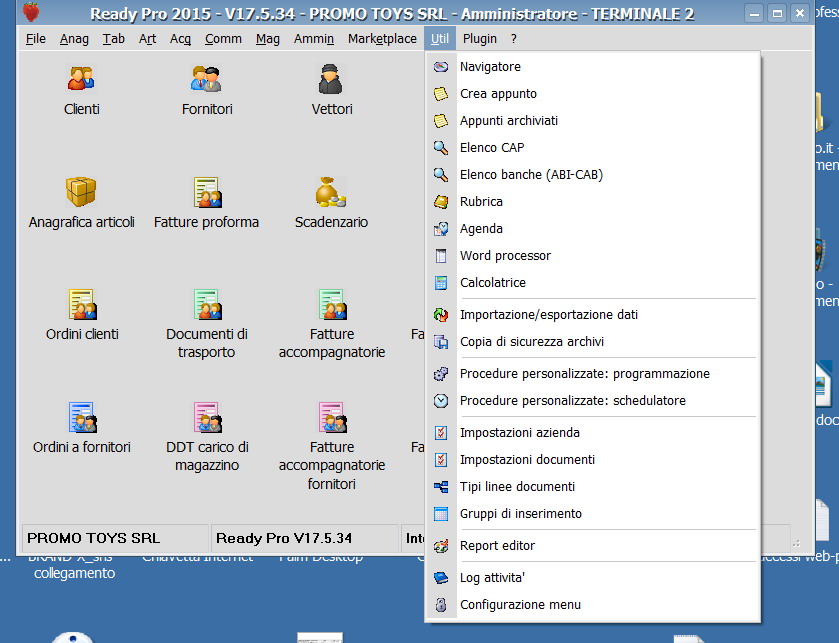Screen dimensions: 839x643
Task: Open the Acq menu
Action: click(x=180, y=39)
